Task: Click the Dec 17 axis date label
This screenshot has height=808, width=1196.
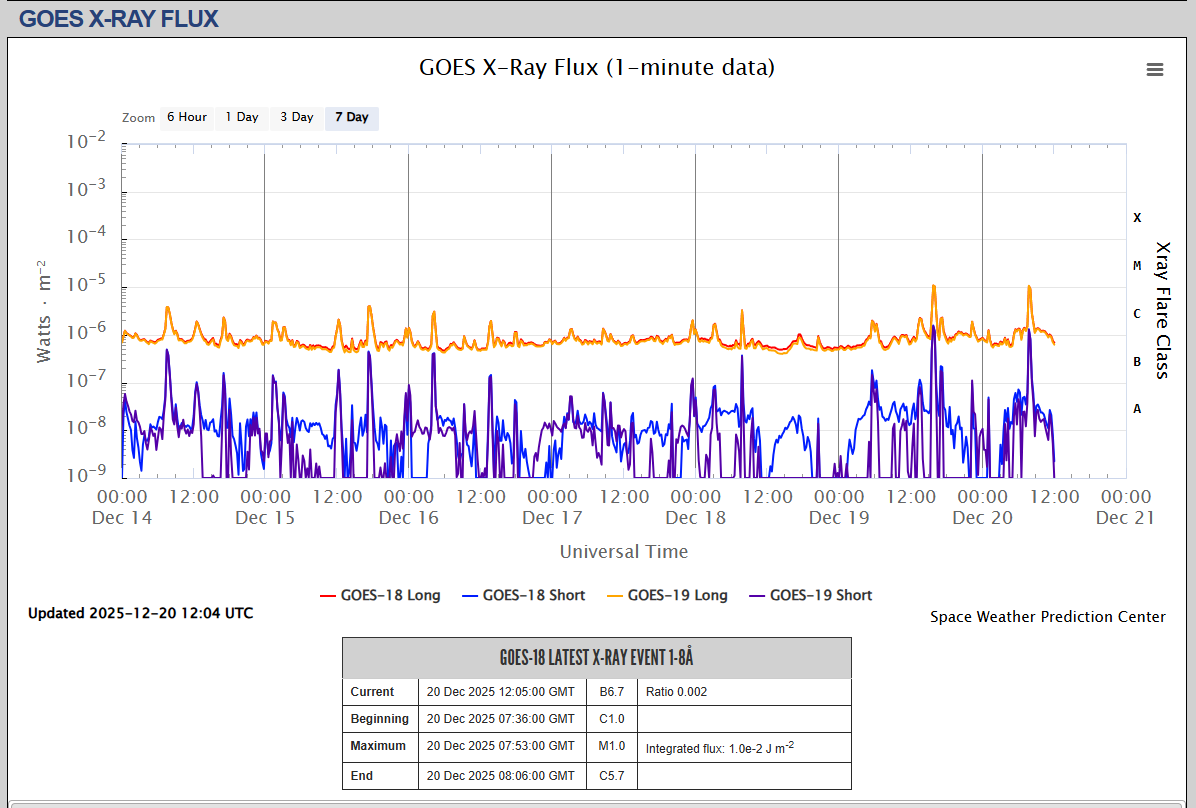Action: (552, 517)
